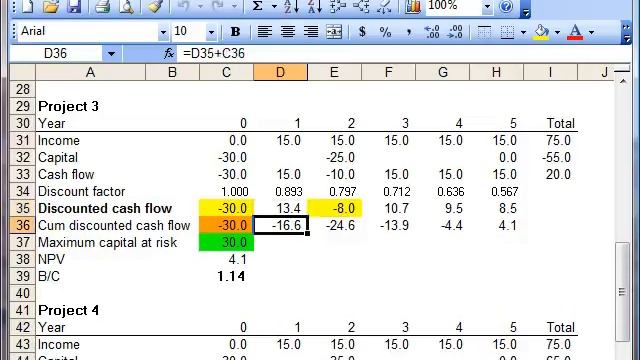Increase decimal places
This screenshot has height=360, width=640.
pyautogui.click(x=432, y=31)
